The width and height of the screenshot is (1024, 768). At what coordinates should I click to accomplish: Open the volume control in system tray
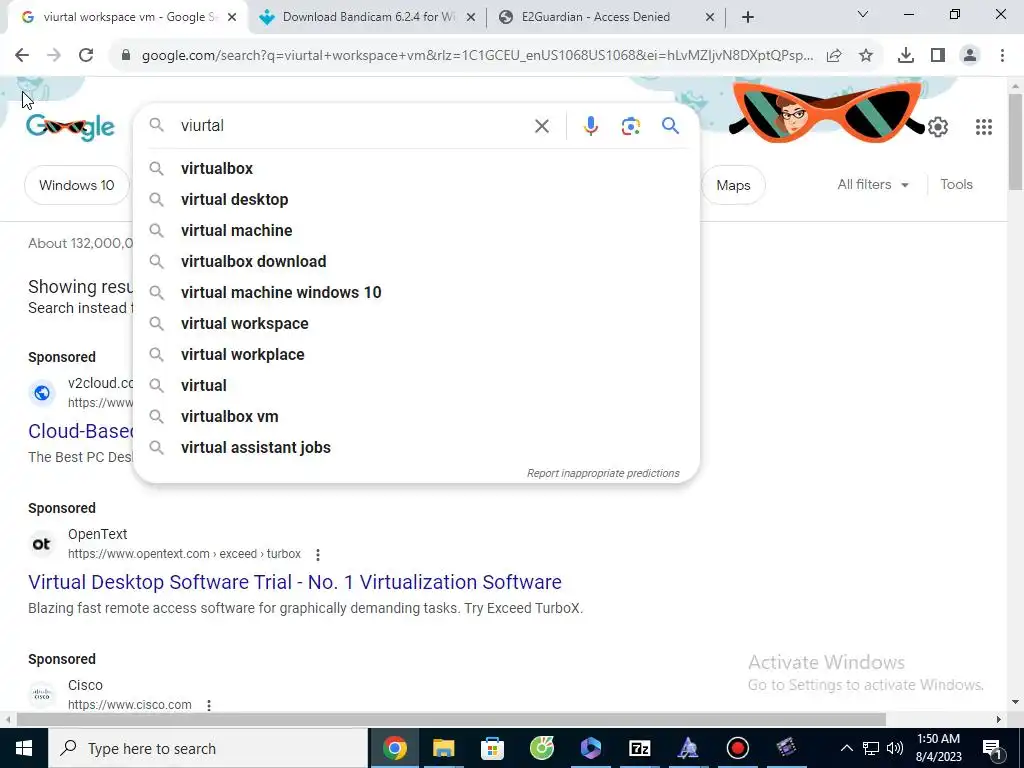895,748
